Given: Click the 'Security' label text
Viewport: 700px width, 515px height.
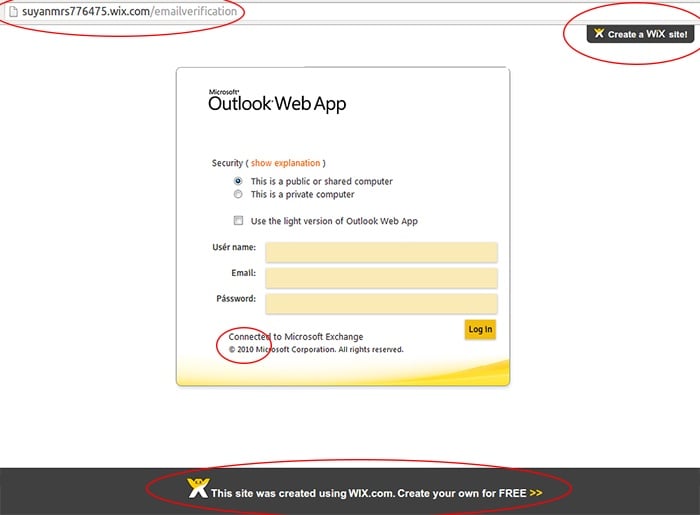Looking at the screenshot, I should point(227,163).
